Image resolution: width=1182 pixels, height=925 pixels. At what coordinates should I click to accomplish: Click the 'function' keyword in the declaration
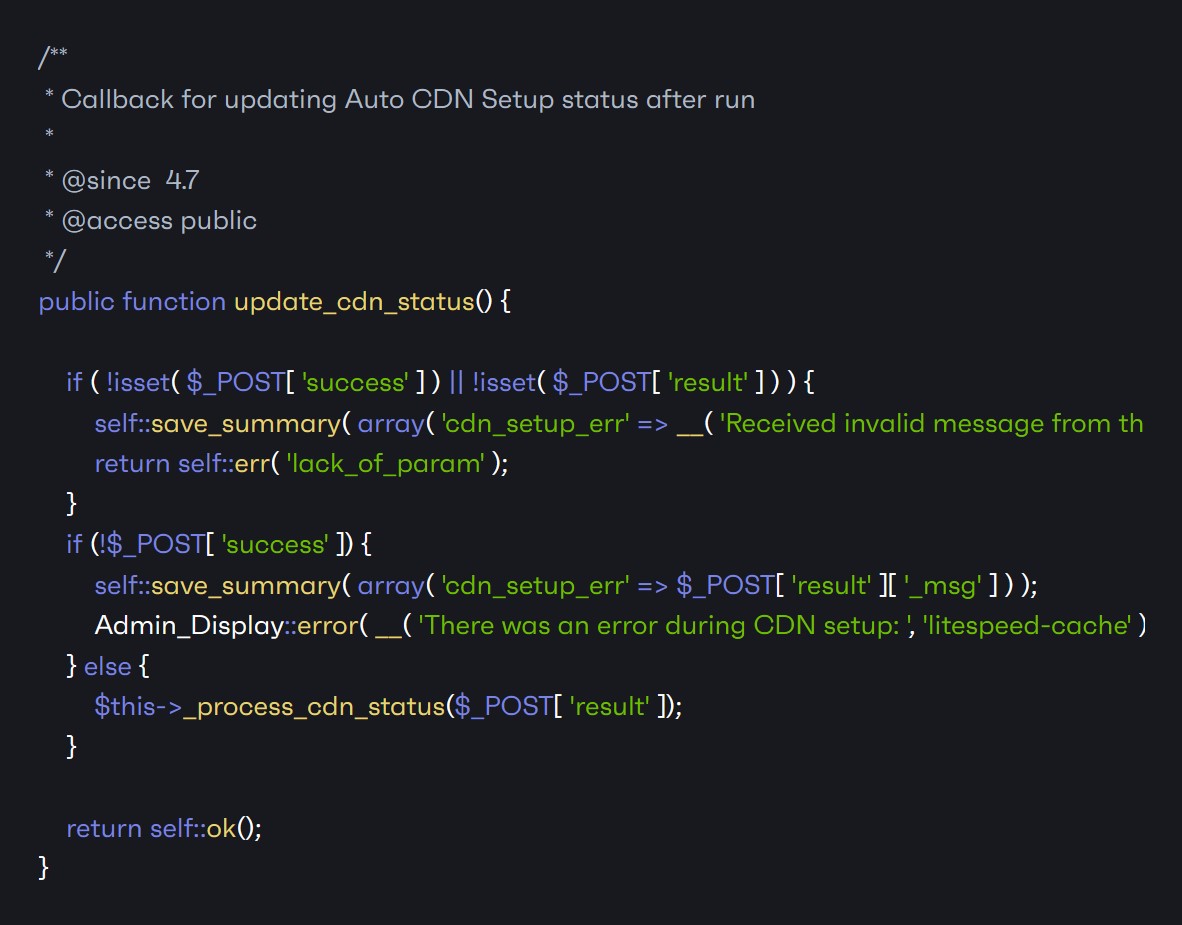(174, 302)
